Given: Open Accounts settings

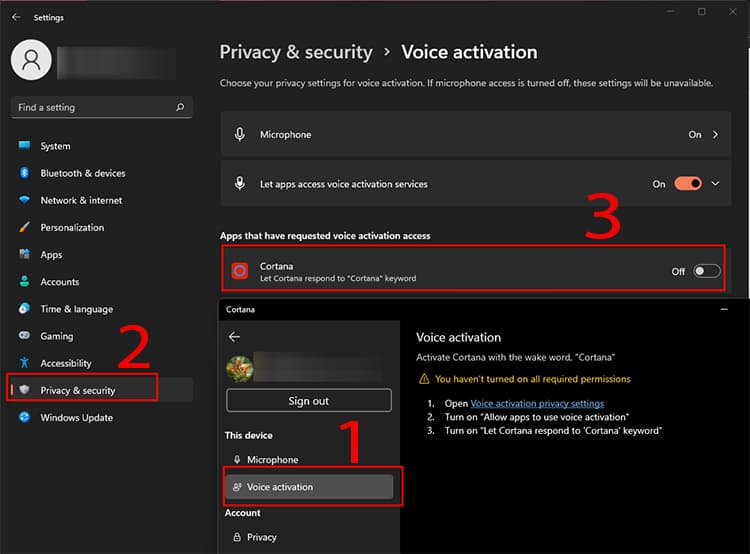Looking at the screenshot, I should [x=100, y=282].
